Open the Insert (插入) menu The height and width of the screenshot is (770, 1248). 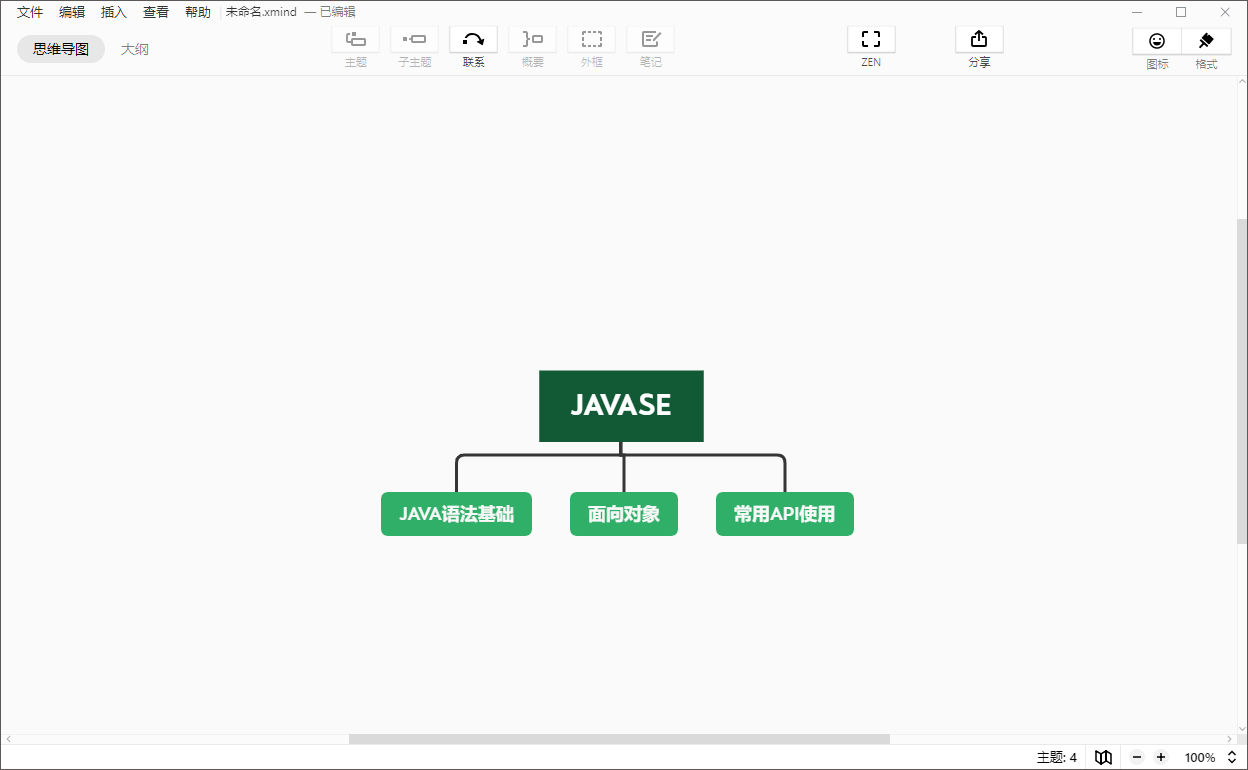tap(114, 12)
